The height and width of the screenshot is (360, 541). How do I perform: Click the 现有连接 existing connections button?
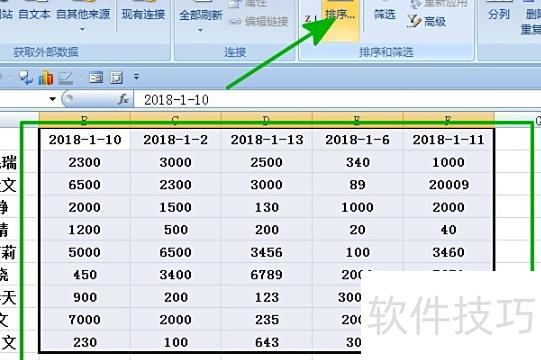coord(143,14)
